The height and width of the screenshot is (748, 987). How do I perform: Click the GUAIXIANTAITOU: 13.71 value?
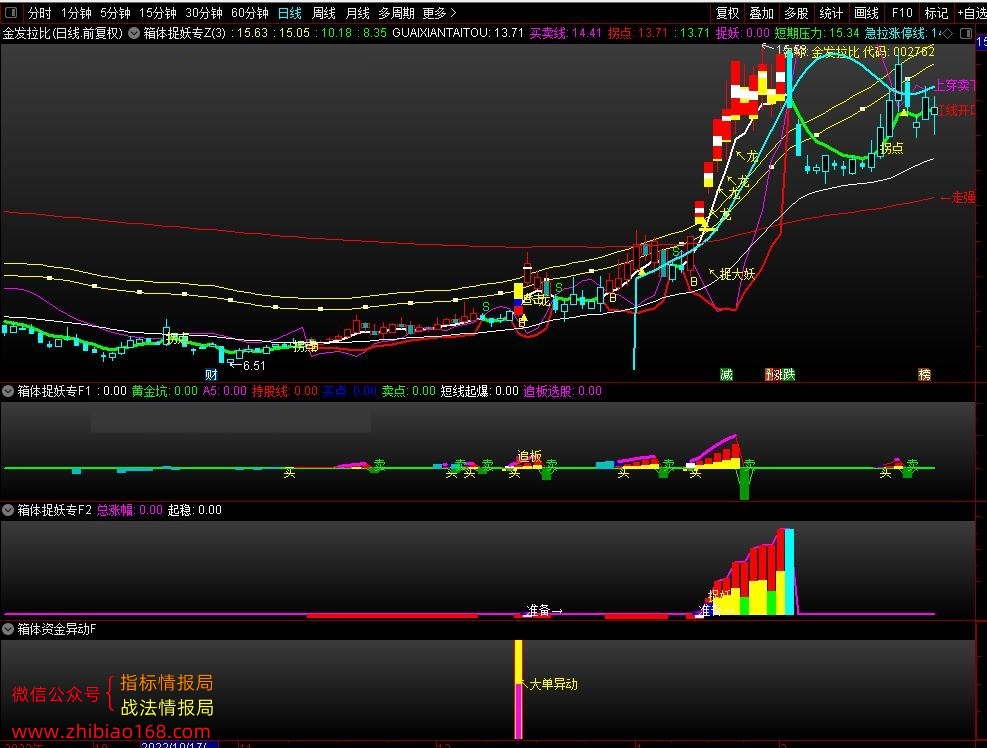point(458,33)
